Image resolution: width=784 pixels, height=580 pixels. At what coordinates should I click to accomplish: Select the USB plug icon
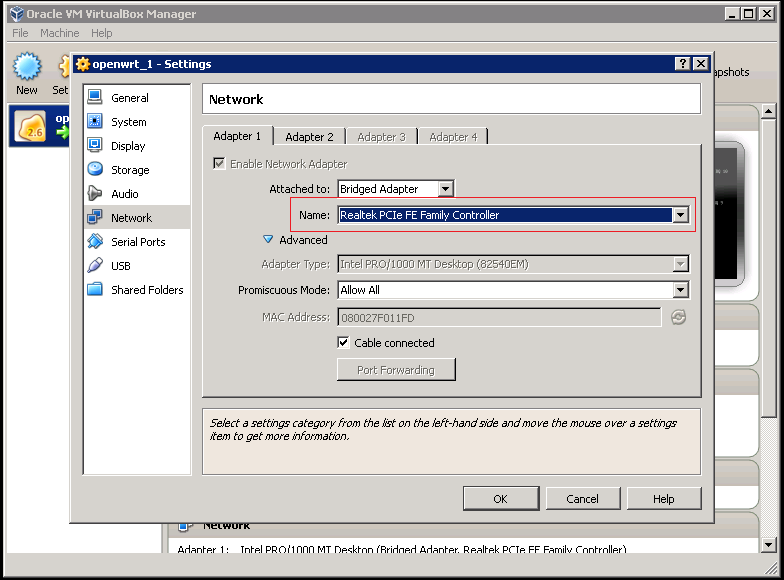pos(94,265)
